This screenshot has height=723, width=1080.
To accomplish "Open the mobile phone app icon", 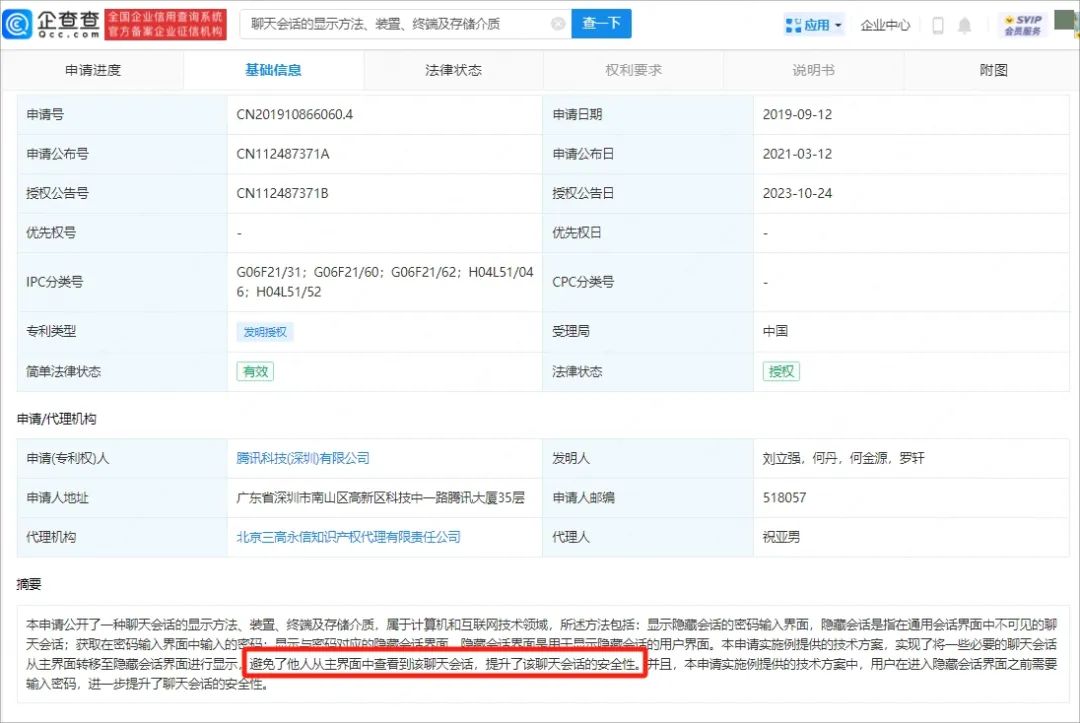I will [937, 25].
